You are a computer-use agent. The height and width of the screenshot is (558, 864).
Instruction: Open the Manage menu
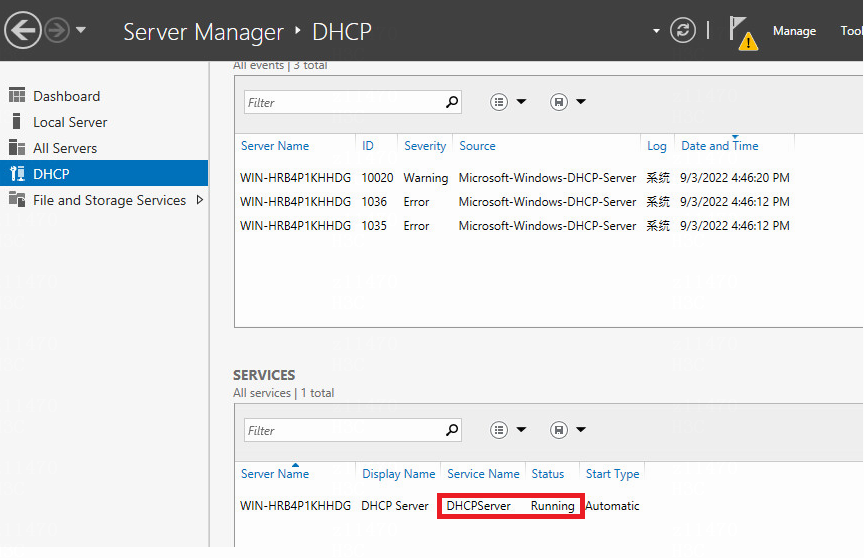(794, 31)
